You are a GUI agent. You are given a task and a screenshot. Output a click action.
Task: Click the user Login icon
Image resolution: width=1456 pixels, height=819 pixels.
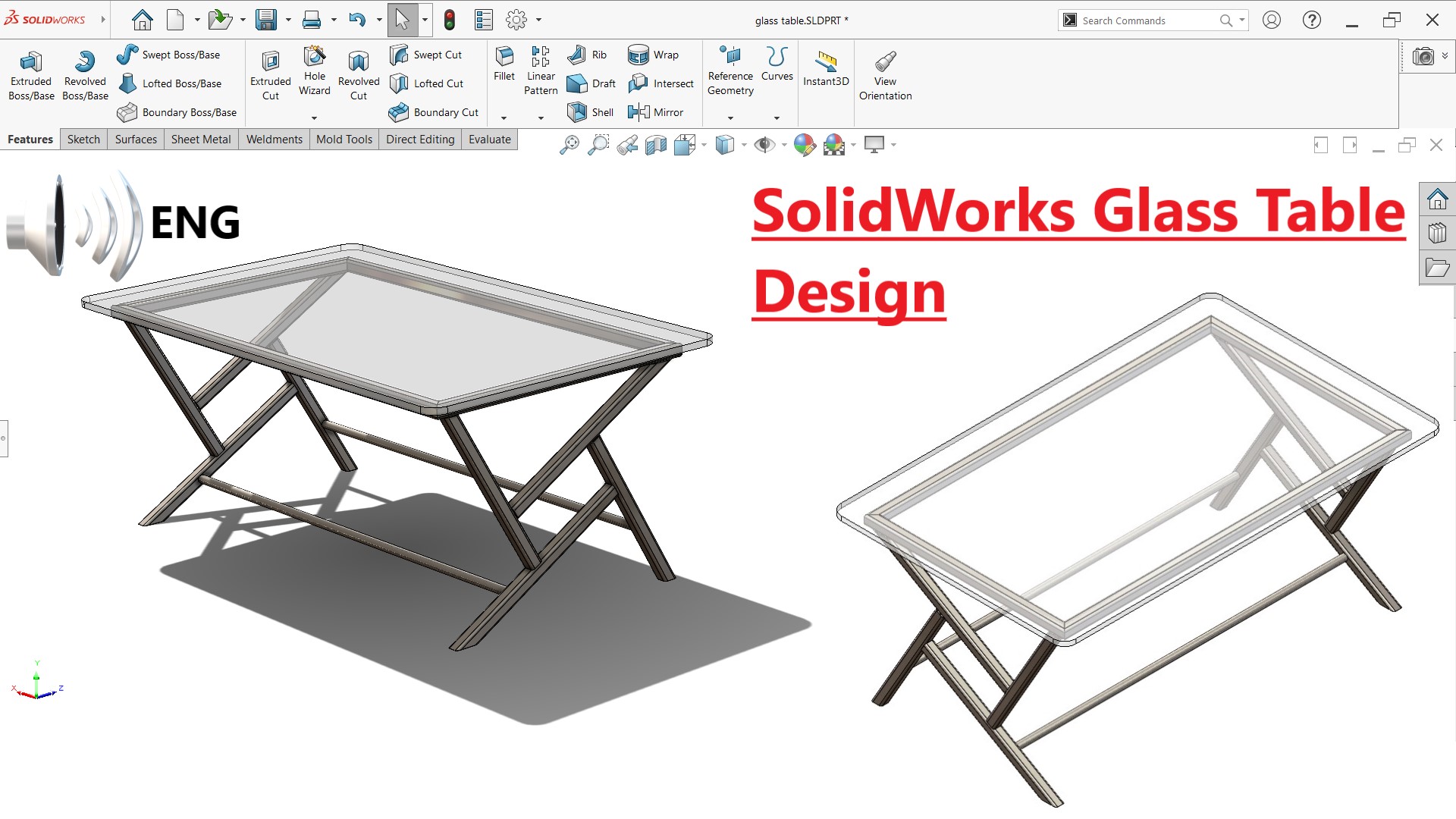[x=1272, y=20]
